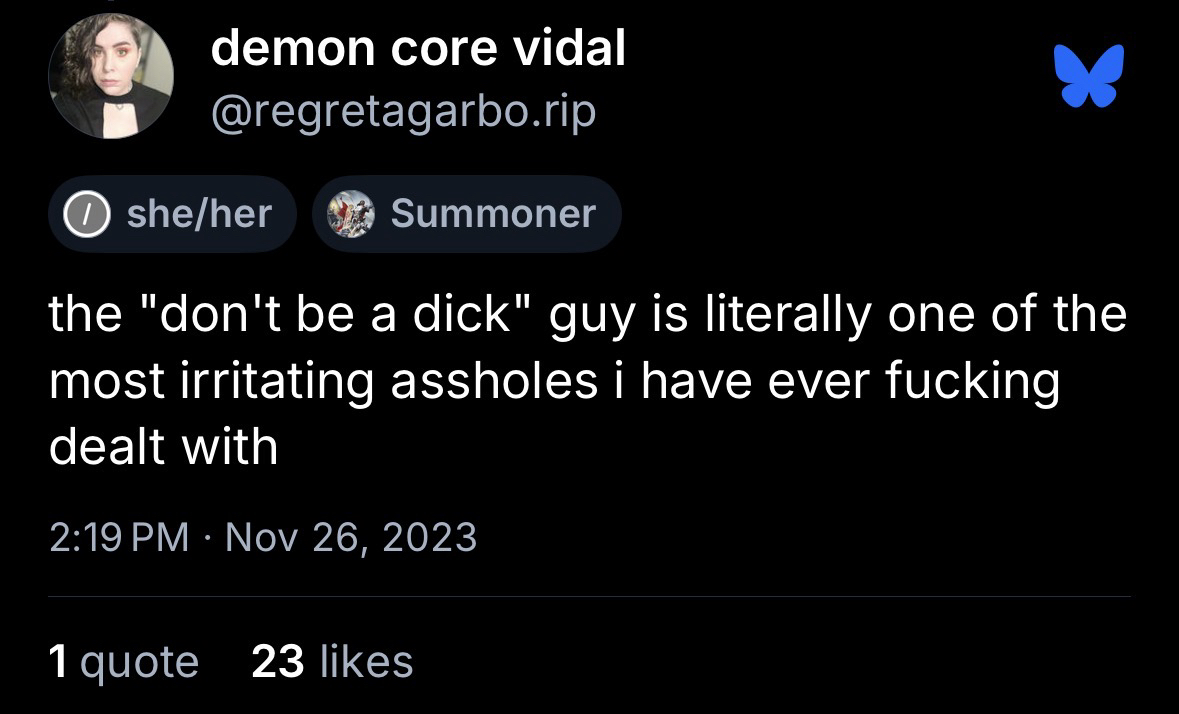This screenshot has width=1179, height=714.
Task: Select the she/her label text
Action: click(198, 213)
